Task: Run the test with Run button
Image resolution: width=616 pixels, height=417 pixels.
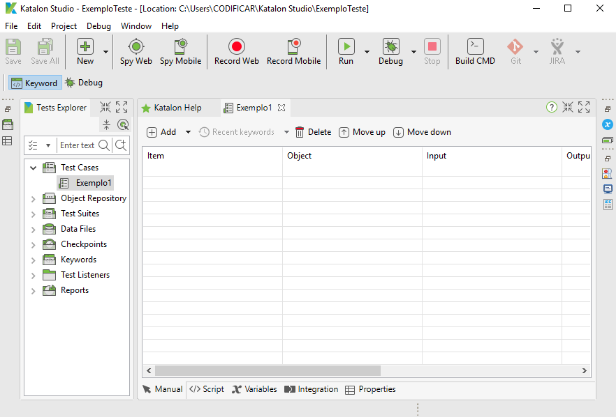Action: click(346, 51)
